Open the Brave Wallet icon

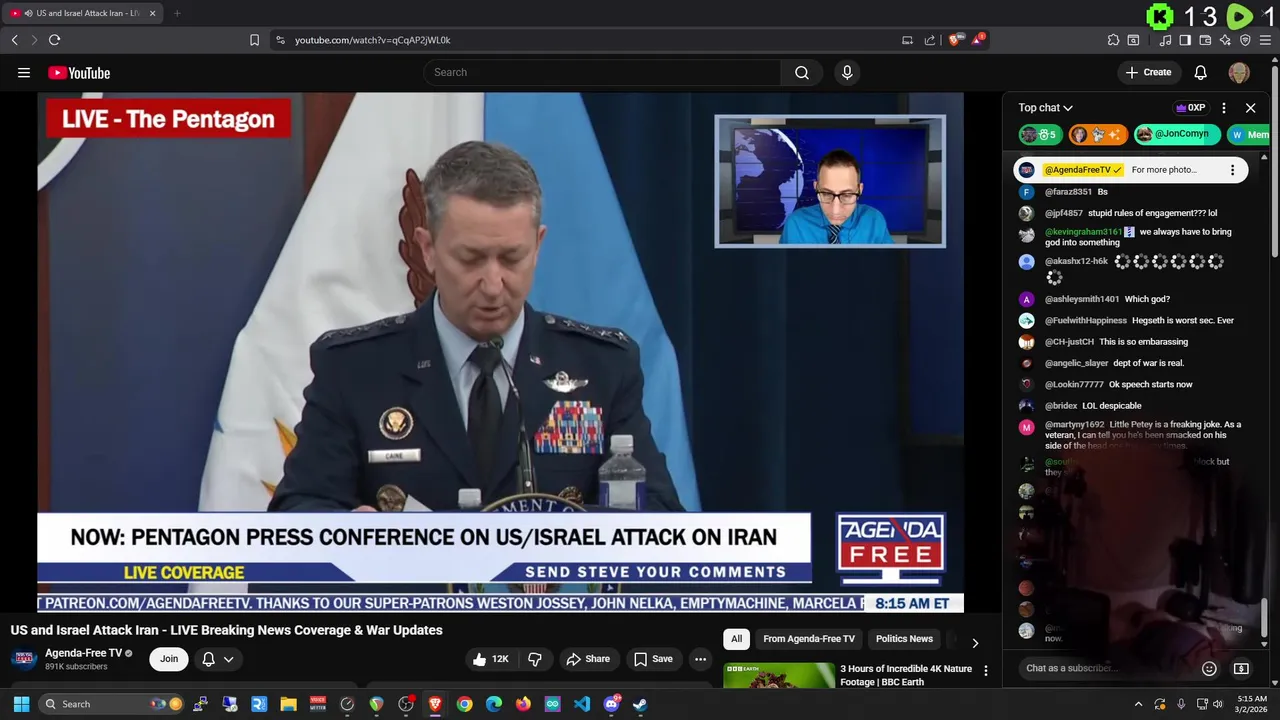click(1205, 40)
